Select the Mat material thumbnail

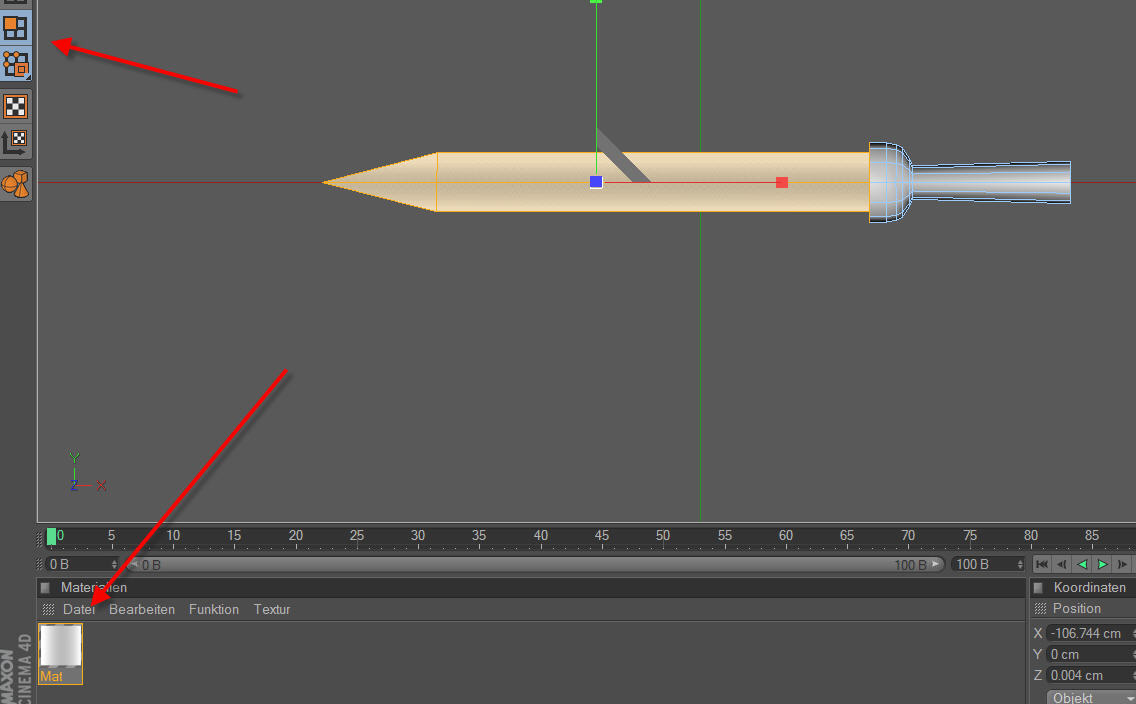tap(60, 645)
